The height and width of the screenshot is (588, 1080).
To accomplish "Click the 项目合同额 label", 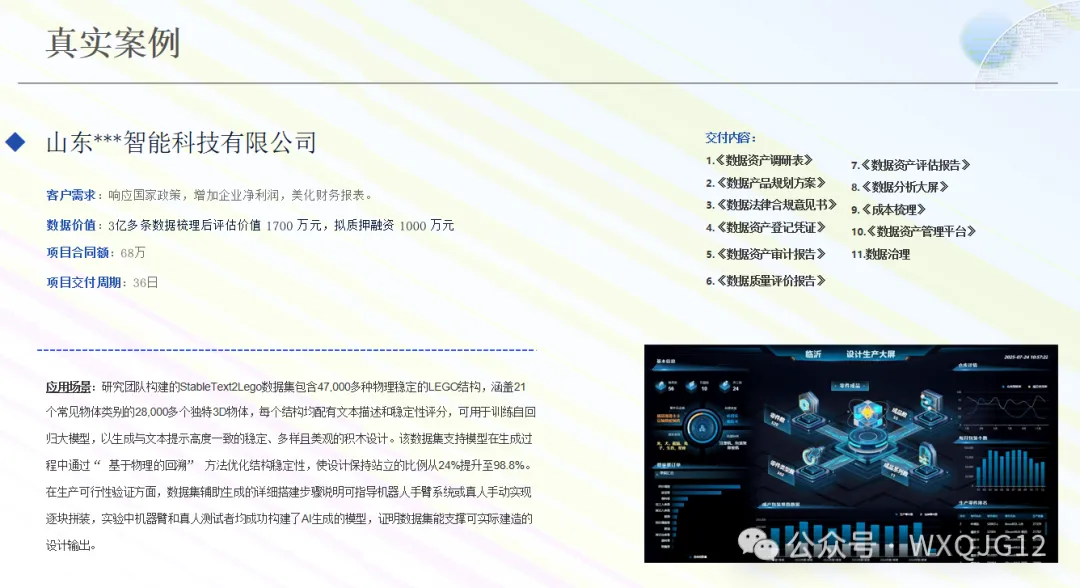I will click(77, 253).
